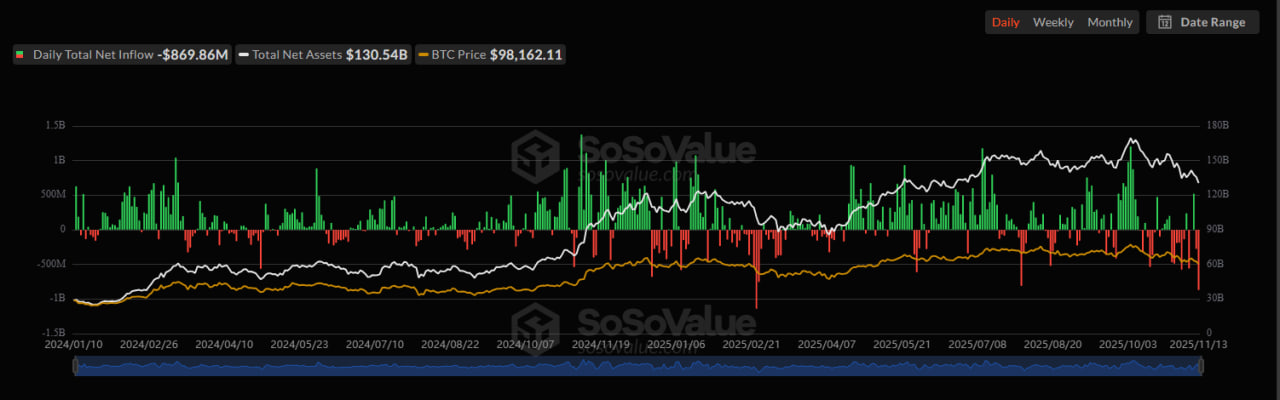Switch to the Daily view
1280x400 pixels.
(1005, 22)
